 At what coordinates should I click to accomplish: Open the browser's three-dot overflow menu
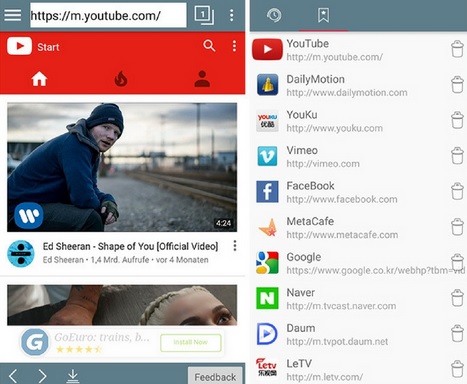pyautogui.click(x=232, y=15)
